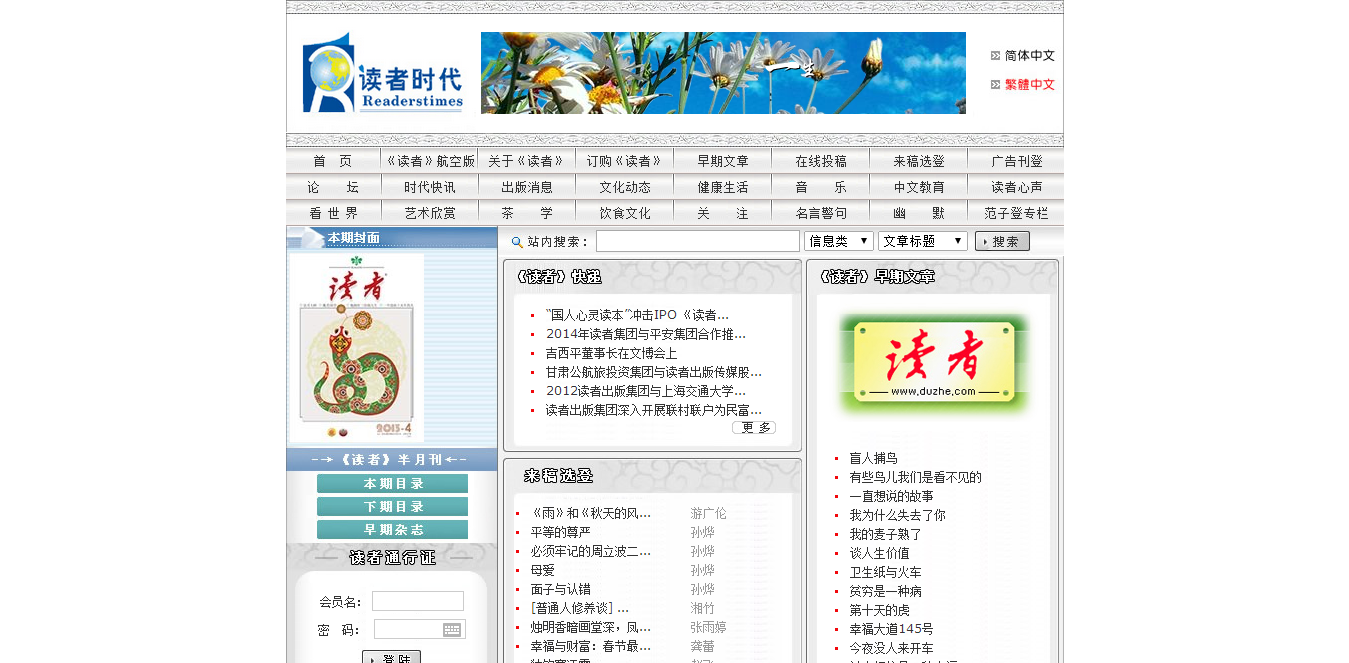Open 时代快讯 navigation item
The height and width of the screenshot is (663, 1349).
429,187
